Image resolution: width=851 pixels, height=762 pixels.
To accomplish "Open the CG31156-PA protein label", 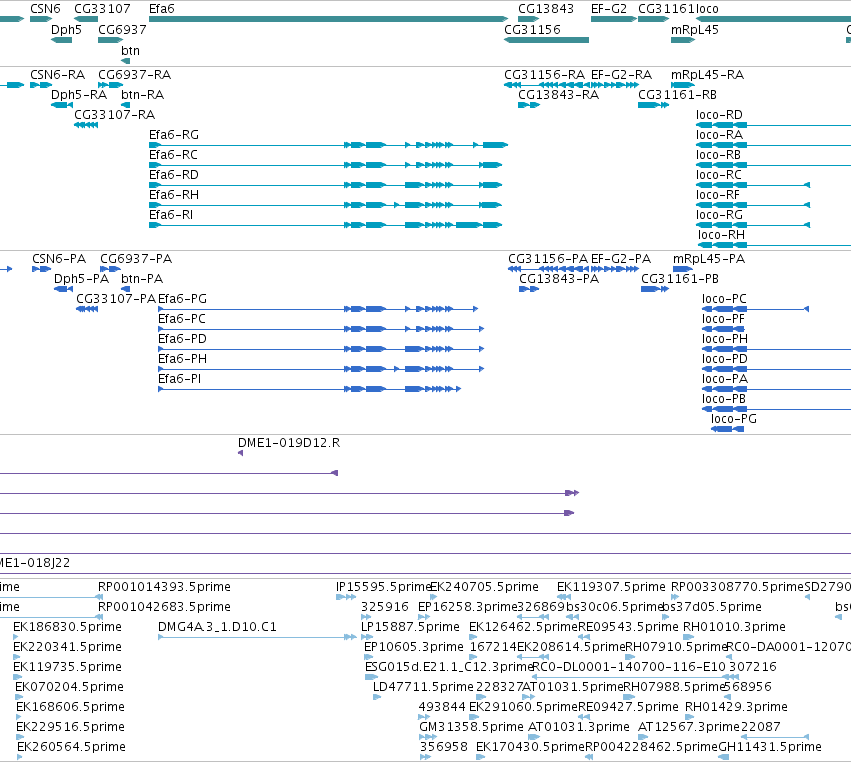I will (x=548, y=258).
